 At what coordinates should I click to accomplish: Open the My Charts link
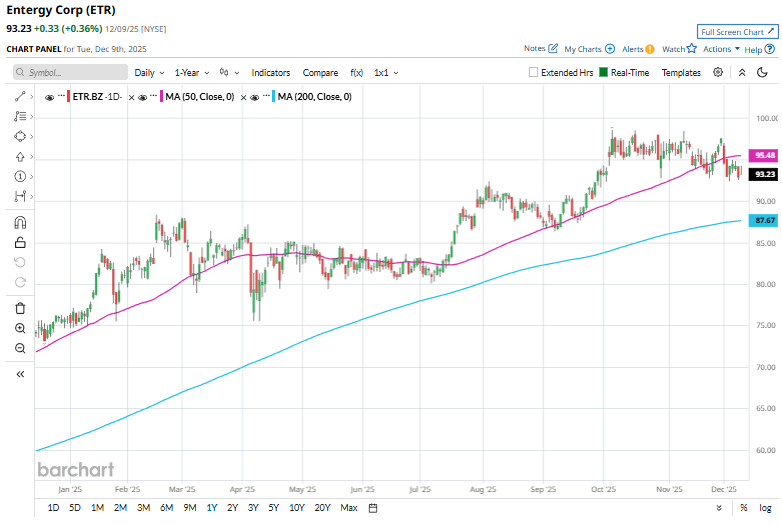pyautogui.click(x=588, y=48)
